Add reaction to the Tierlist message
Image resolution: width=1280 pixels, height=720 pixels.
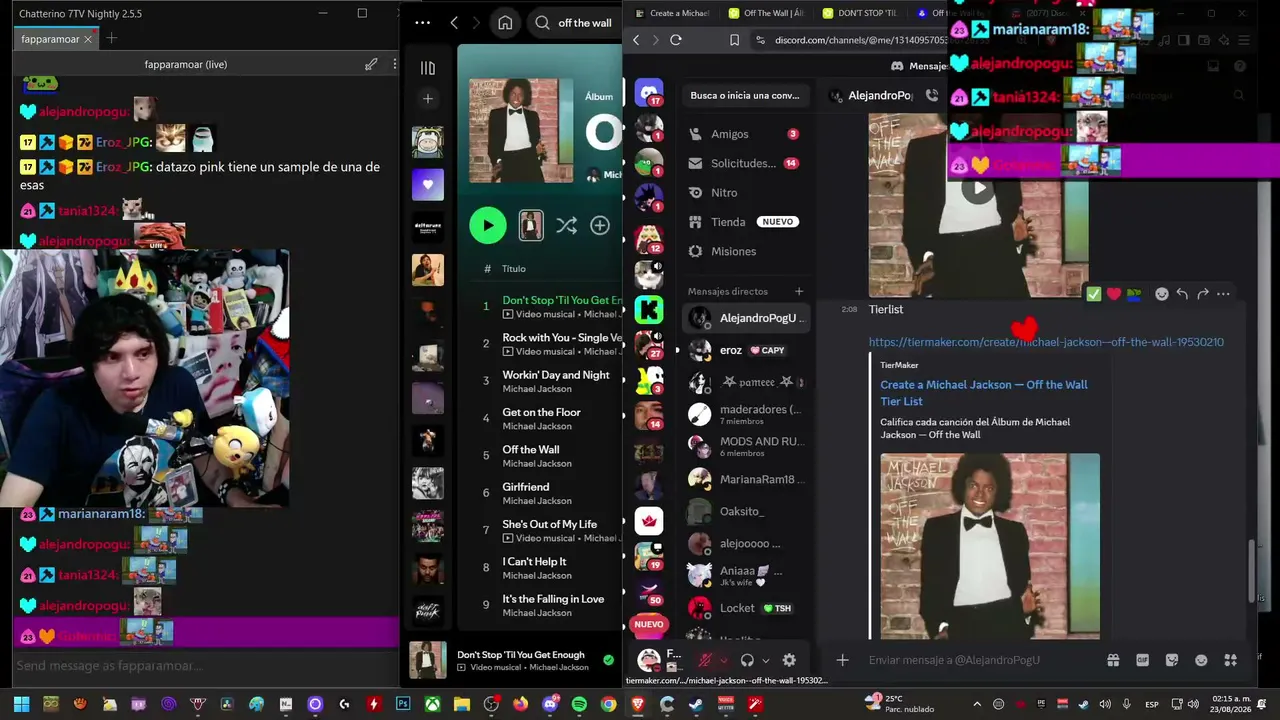1161,294
